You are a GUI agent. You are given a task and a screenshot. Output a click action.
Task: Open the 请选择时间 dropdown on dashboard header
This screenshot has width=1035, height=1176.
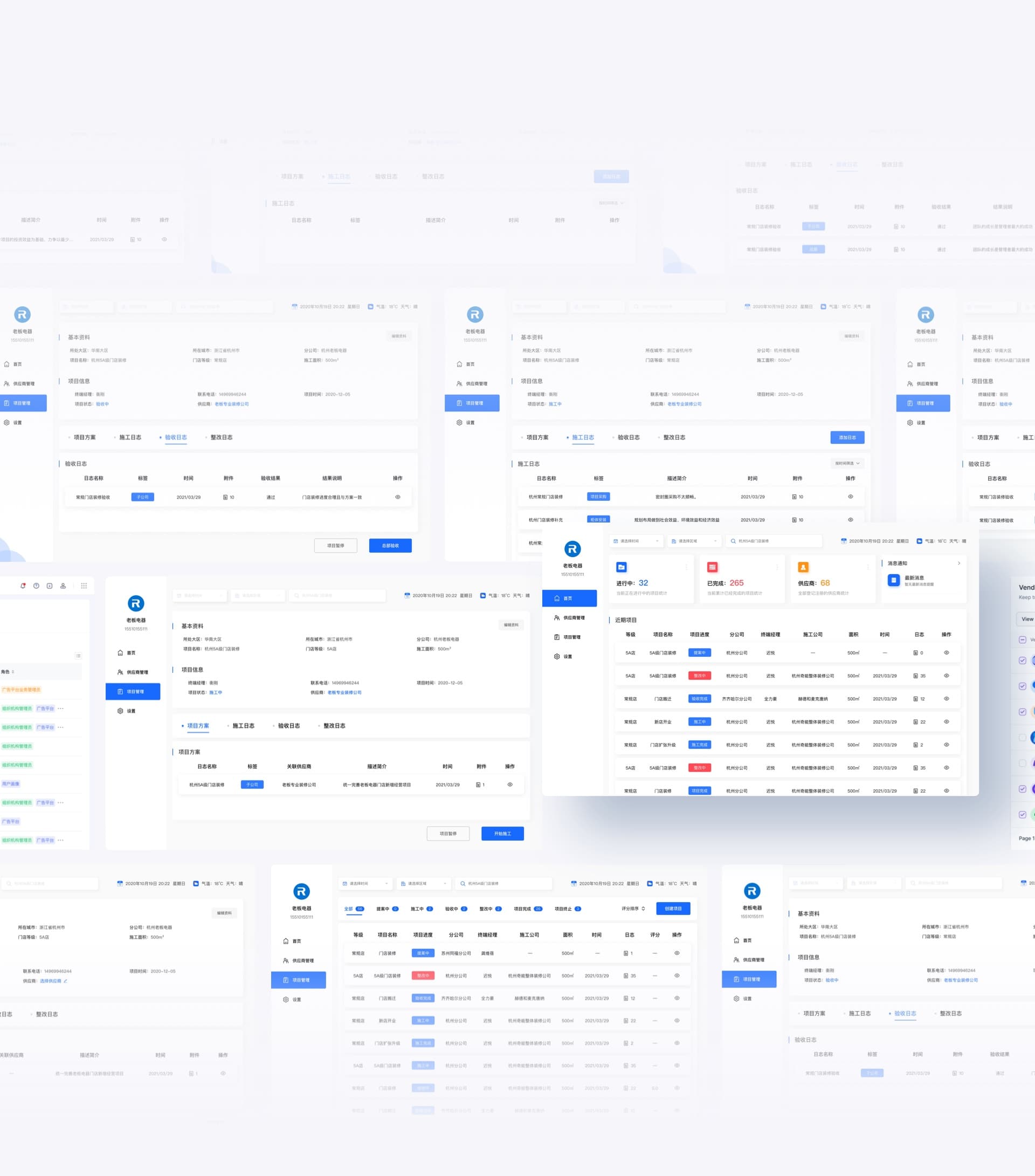point(636,541)
